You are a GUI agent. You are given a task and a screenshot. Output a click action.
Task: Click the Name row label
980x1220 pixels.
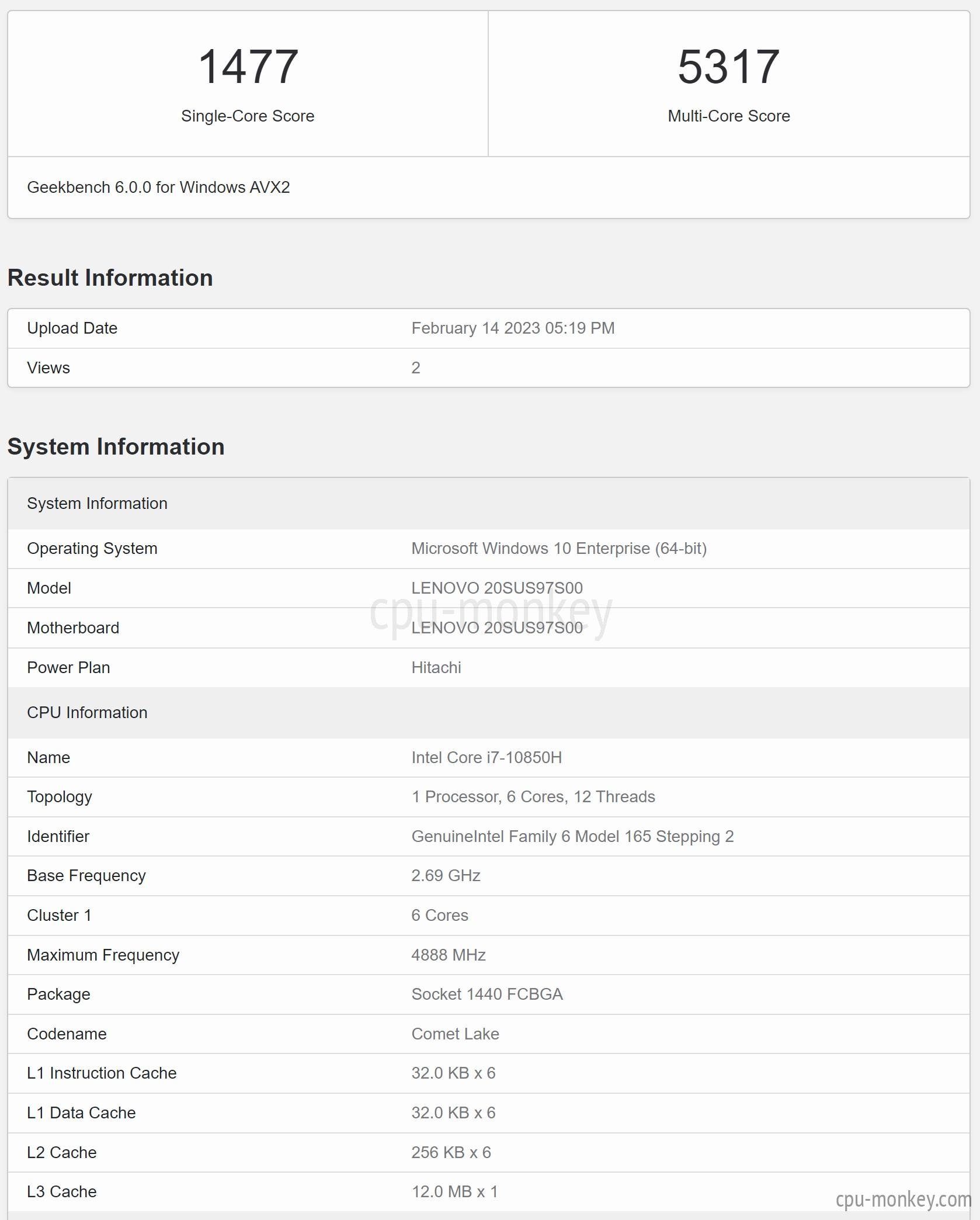(48, 757)
